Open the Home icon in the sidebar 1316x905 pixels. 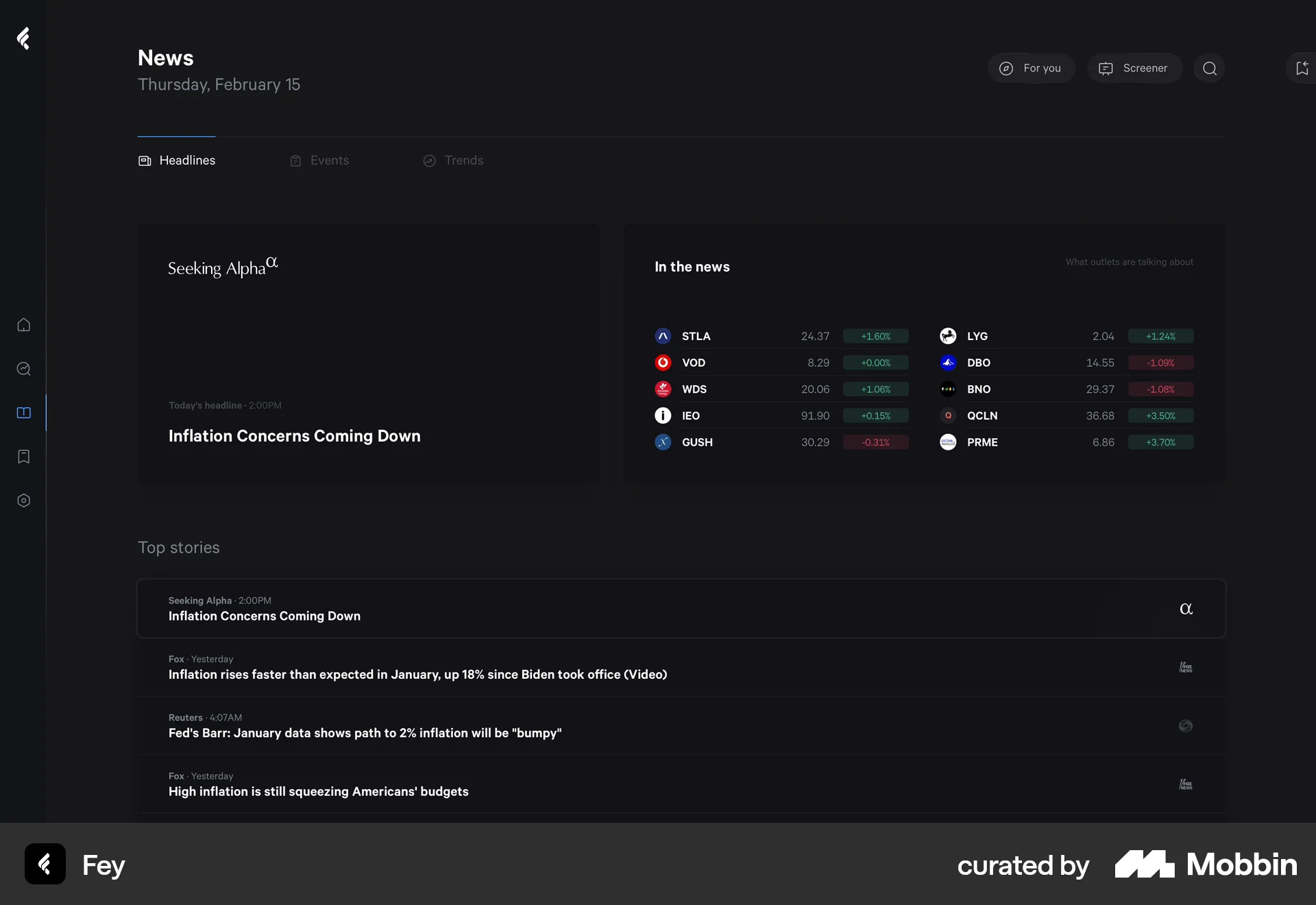[x=23, y=325]
